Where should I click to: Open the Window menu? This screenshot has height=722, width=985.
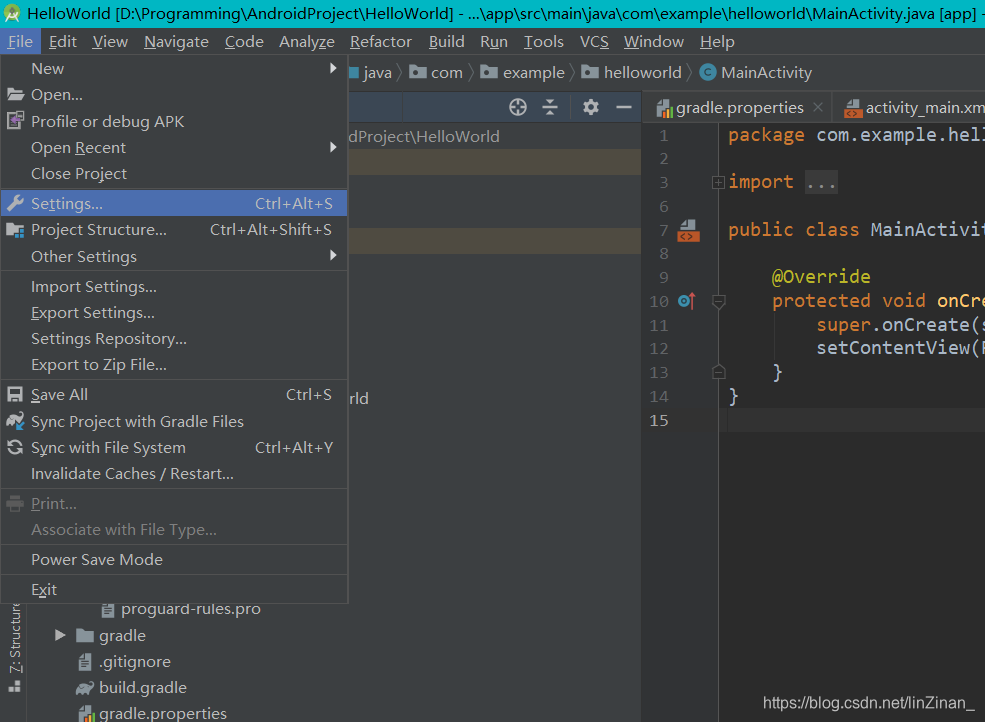653,41
